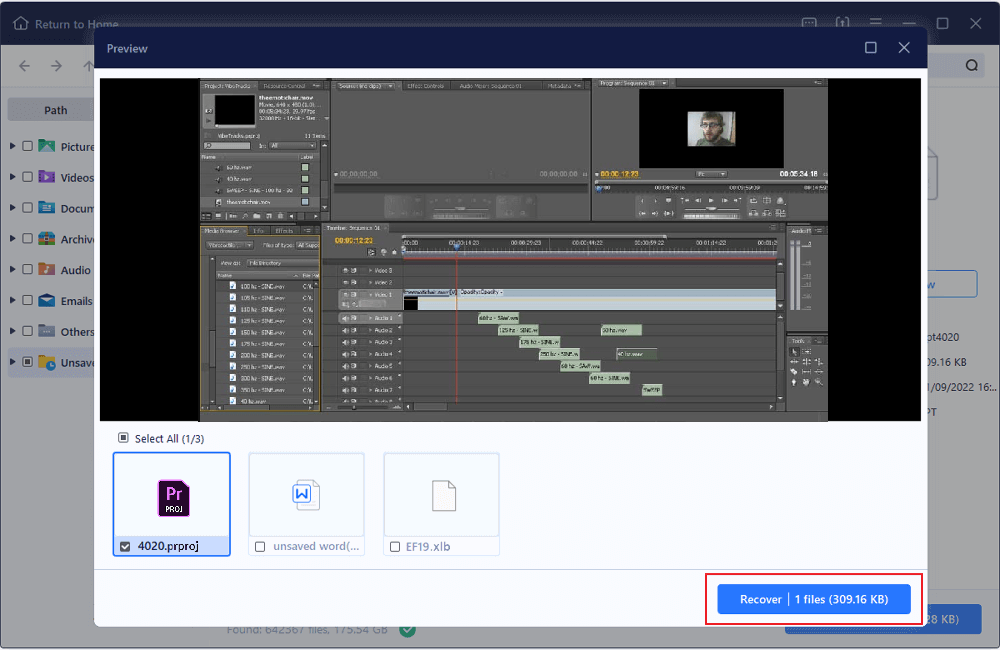Check the EF19.xlb file checkbox

tap(396, 547)
